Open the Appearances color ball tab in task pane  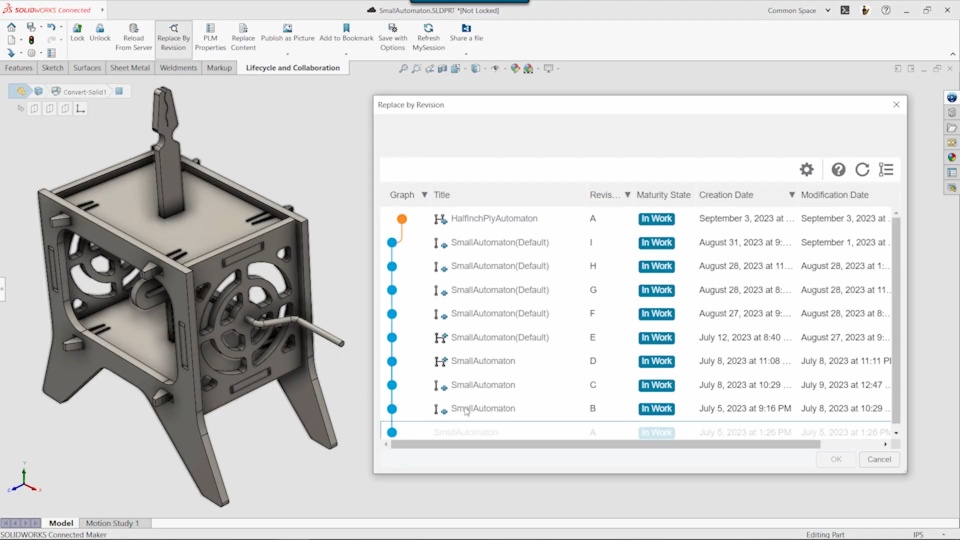951,157
